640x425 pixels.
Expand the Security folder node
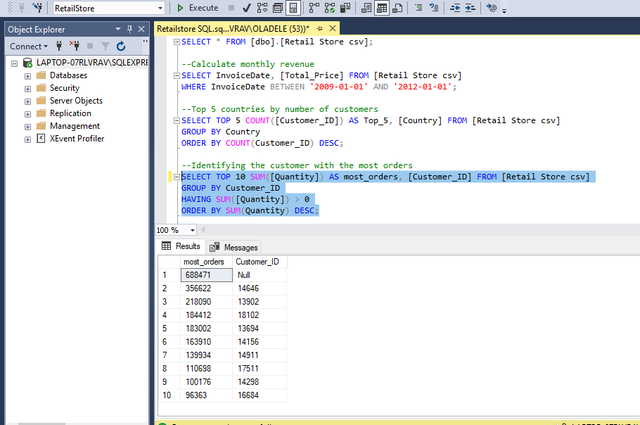(x=27, y=89)
